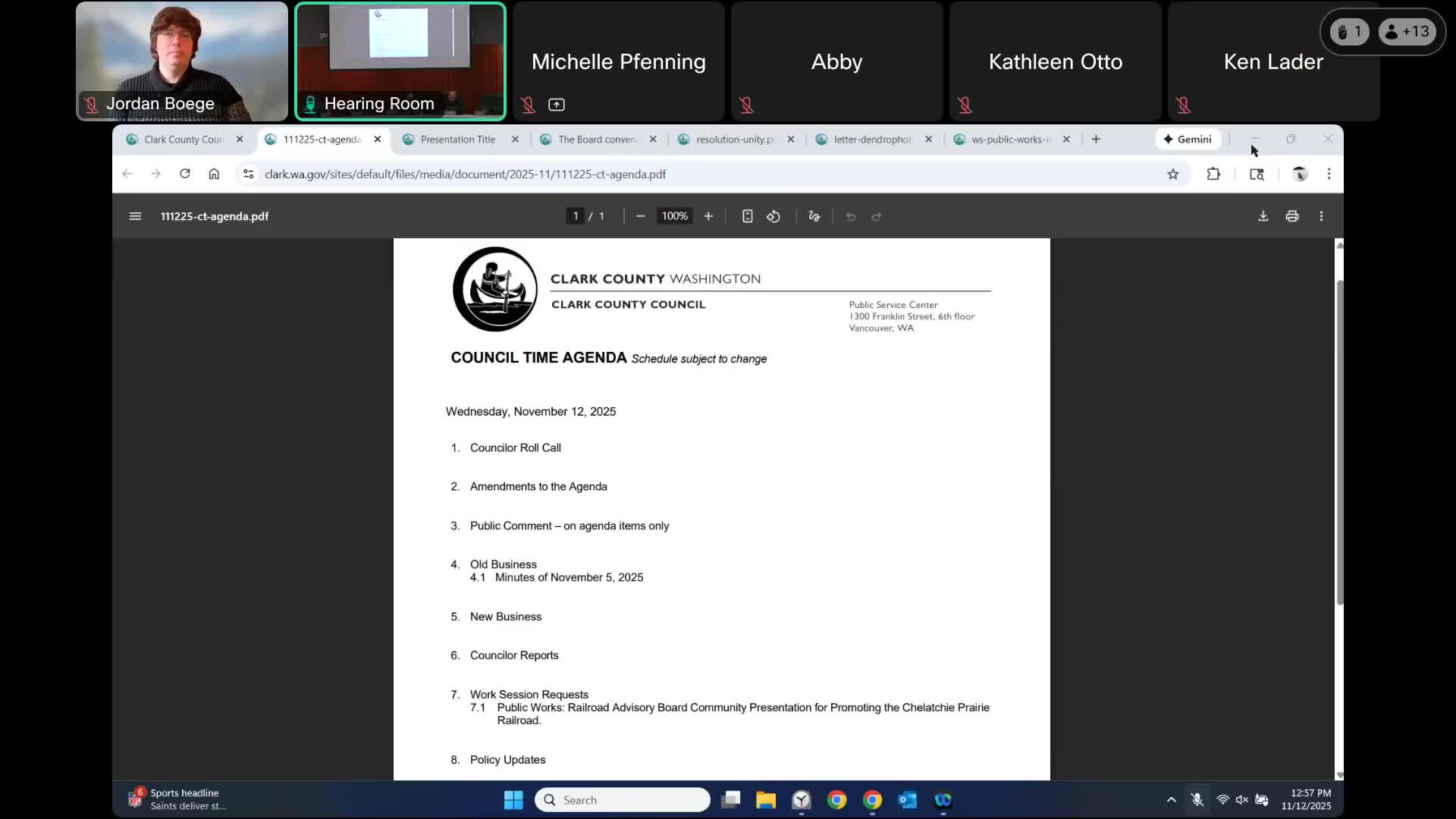Screen dimensions: 1456x819
Task: Bookmark this page with the star
Action: coord(1173,174)
